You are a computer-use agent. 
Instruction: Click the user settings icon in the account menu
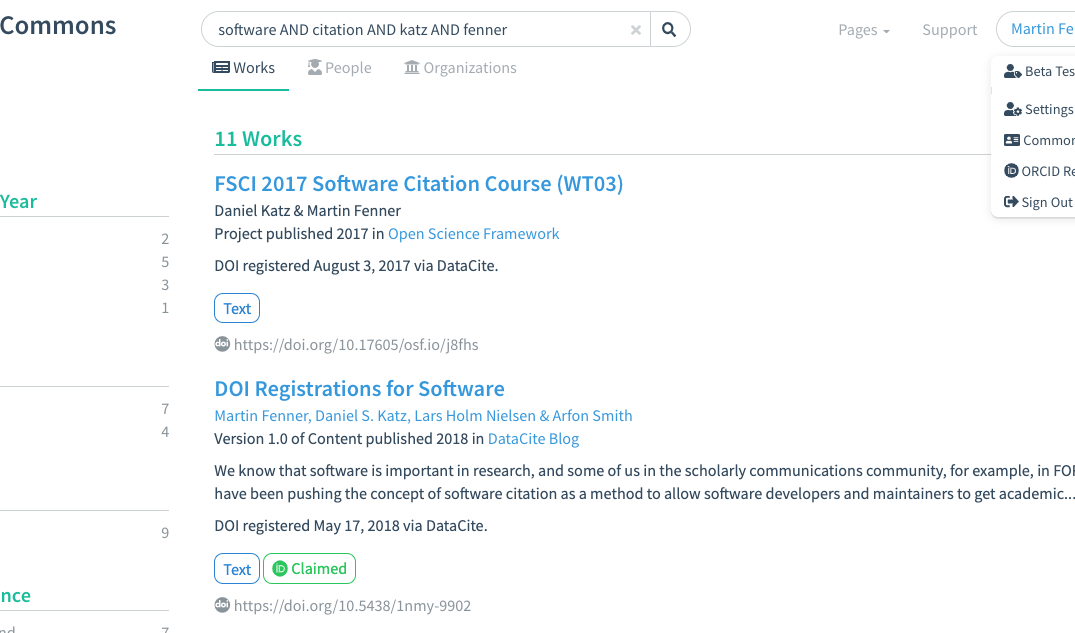click(1012, 110)
